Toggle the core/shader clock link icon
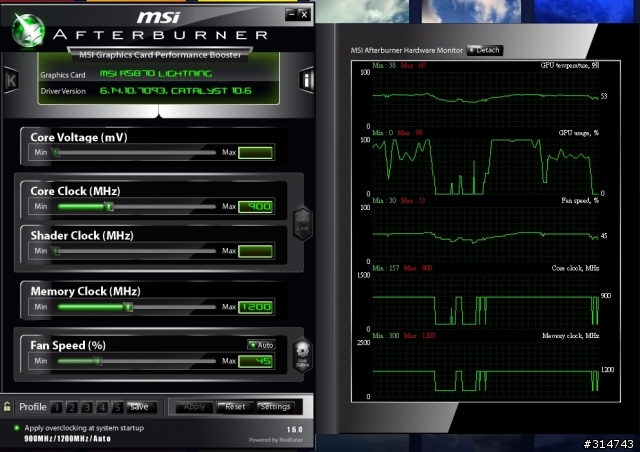Image resolution: width=640 pixels, height=452 pixels. tap(302, 224)
